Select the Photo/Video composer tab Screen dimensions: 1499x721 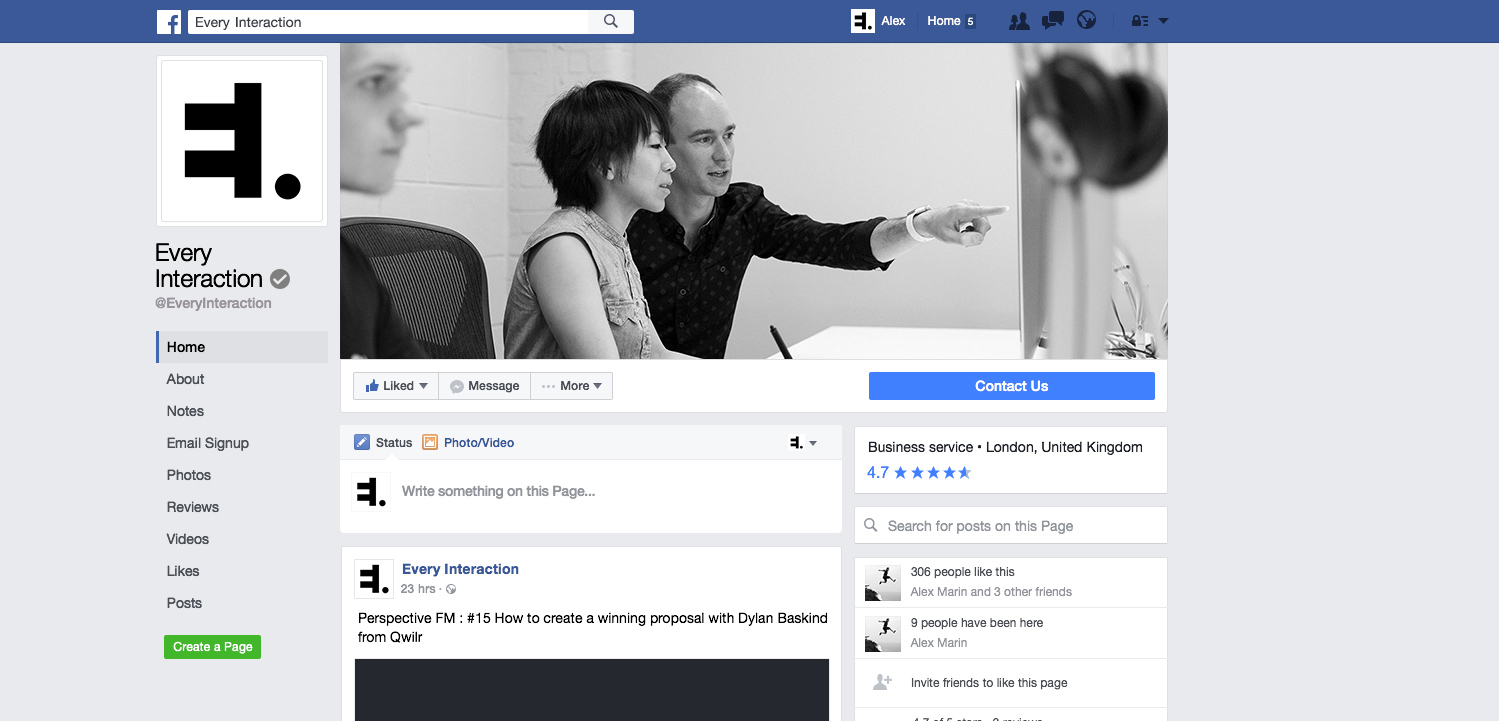[x=468, y=442]
